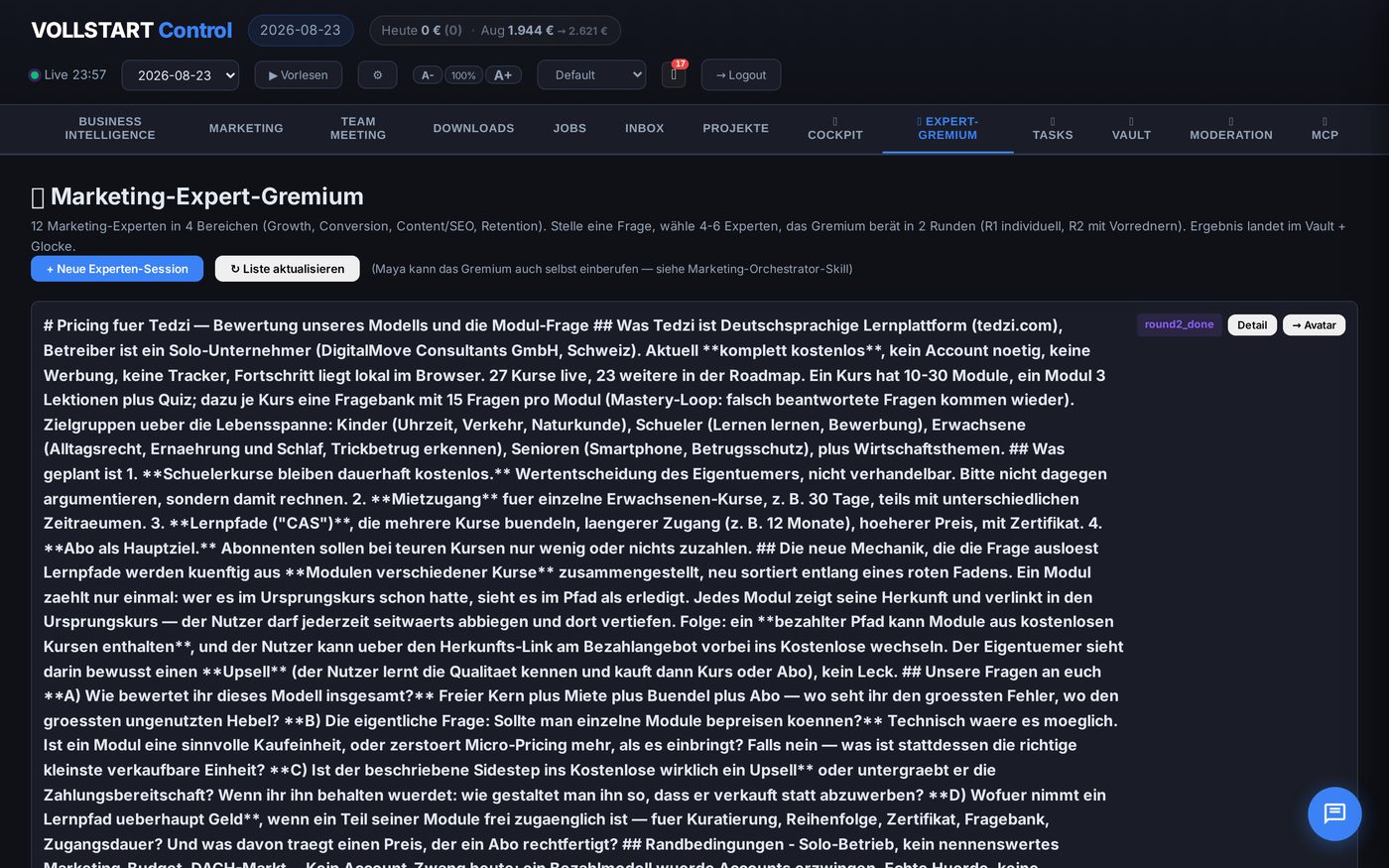Open the Default theme dropdown
This screenshot has height=868, width=1389.
point(591,75)
